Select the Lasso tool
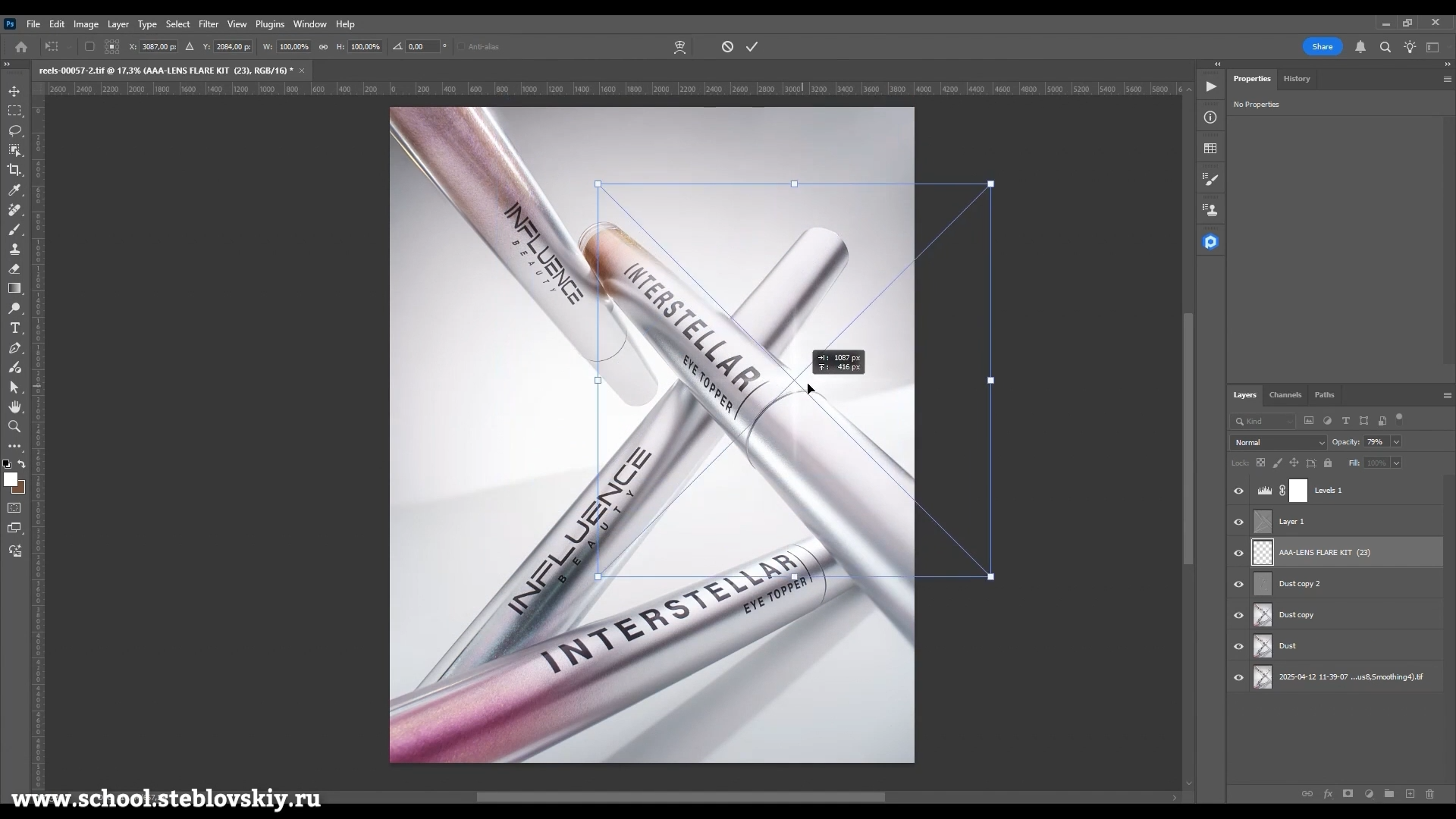Viewport: 1456px width, 819px height. [14, 130]
